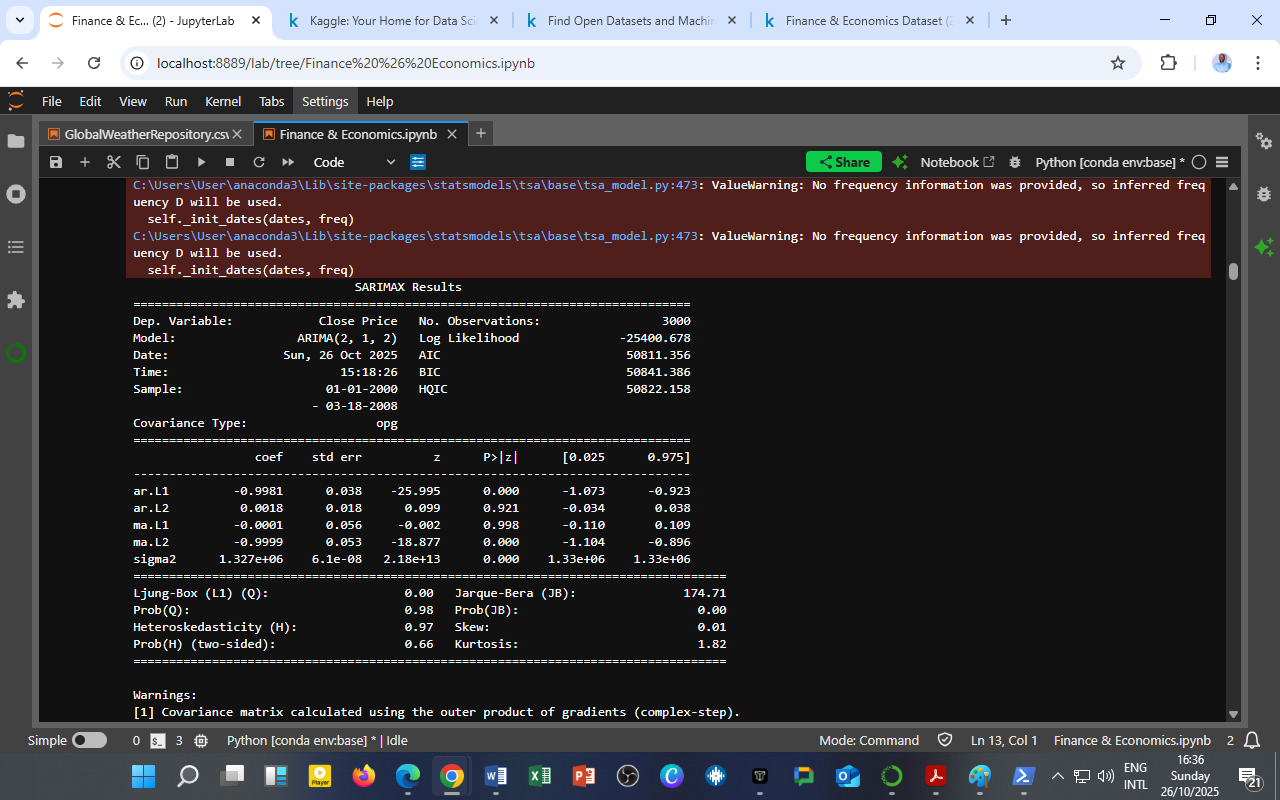This screenshot has width=1280, height=800.
Task: Open Excel from the Windows taskbar
Action: tap(540, 776)
